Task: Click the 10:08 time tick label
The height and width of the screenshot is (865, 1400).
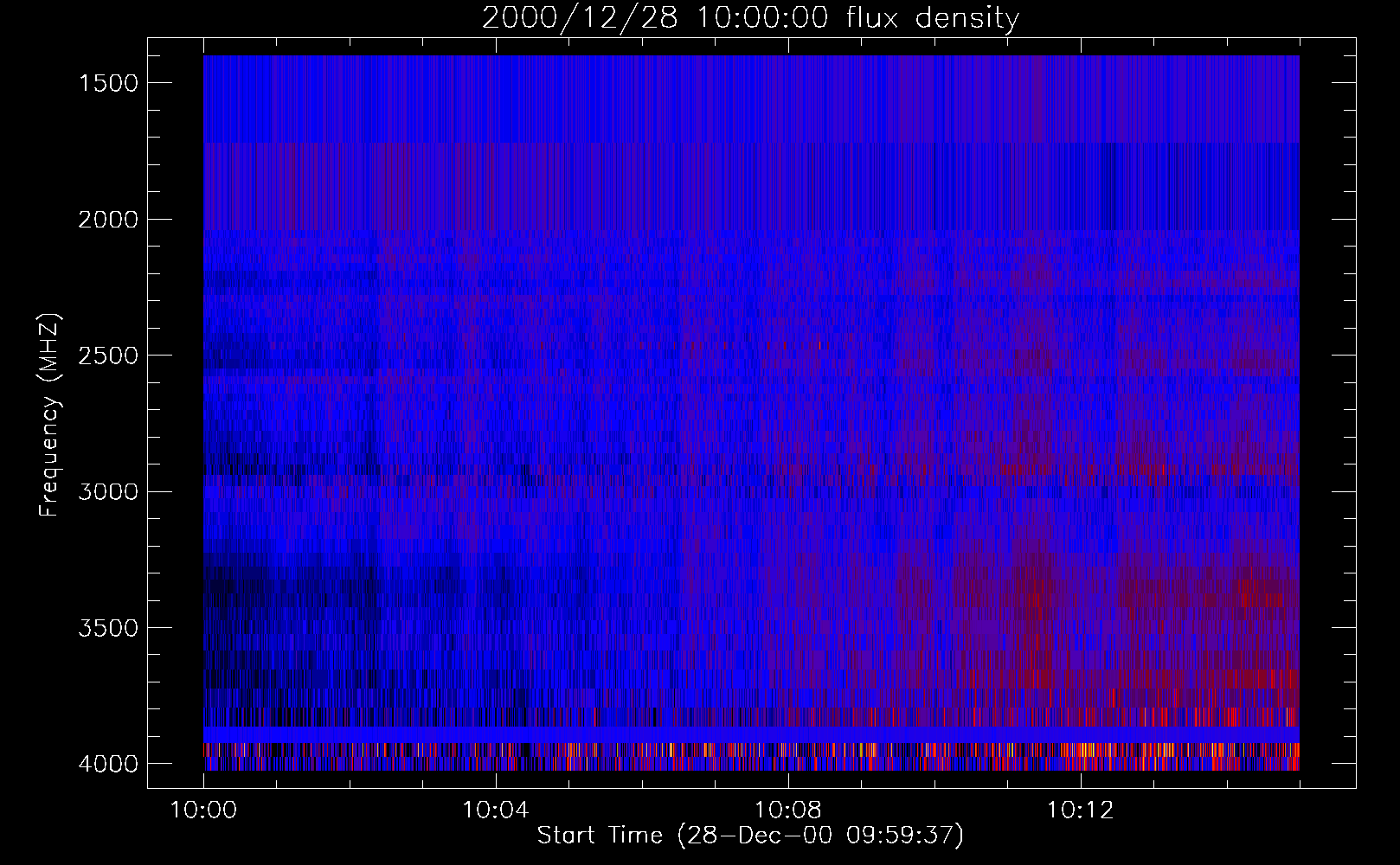Action: [788, 811]
